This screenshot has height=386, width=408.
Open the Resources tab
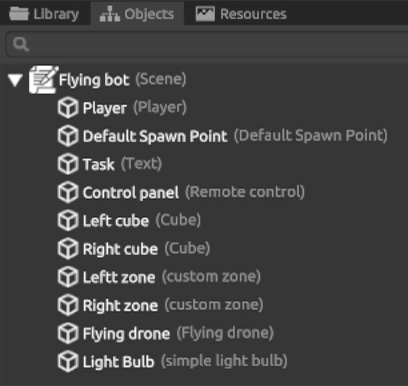(x=241, y=14)
